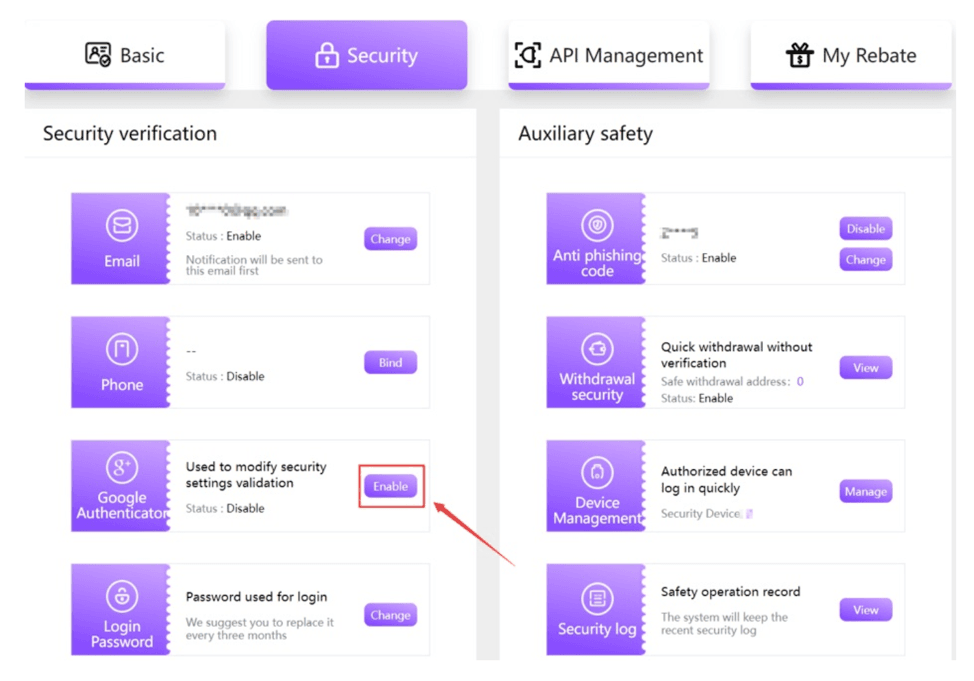Screen dimensions: 974x681
Task: Click the Security log list icon
Action: 597,599
